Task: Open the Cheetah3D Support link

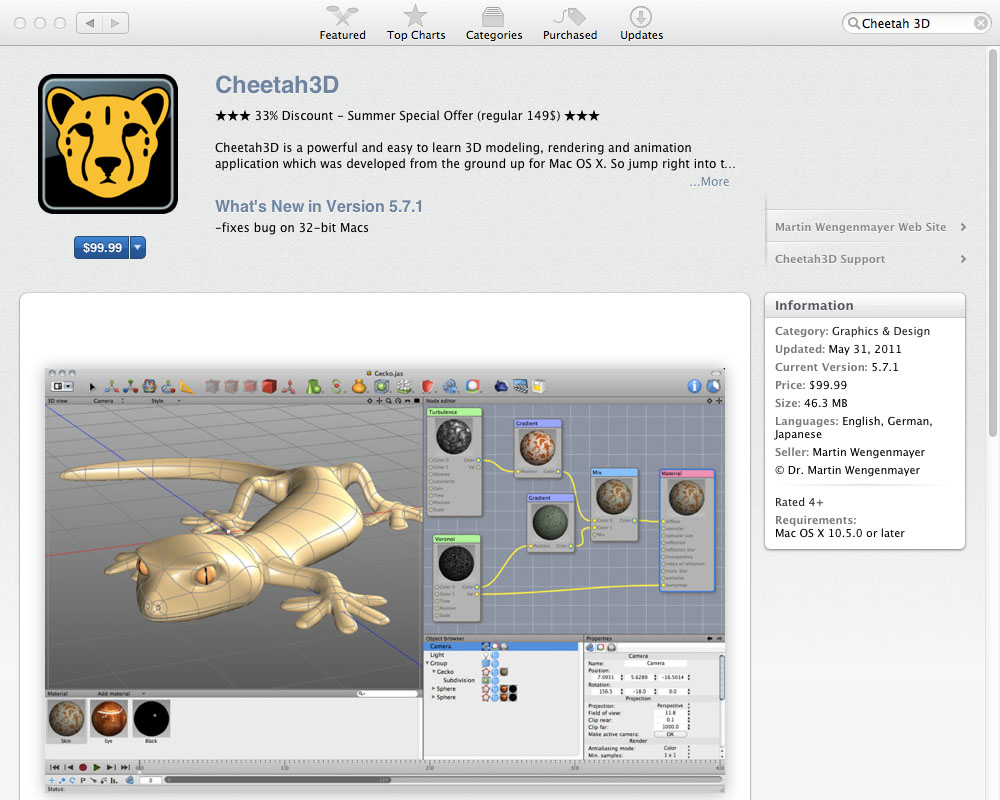Action: point(870,259)
